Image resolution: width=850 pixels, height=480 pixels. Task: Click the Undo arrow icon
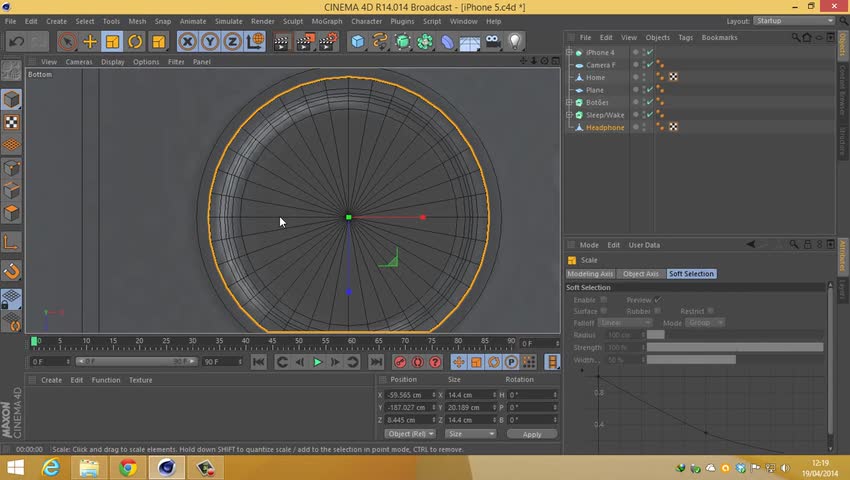16,41
